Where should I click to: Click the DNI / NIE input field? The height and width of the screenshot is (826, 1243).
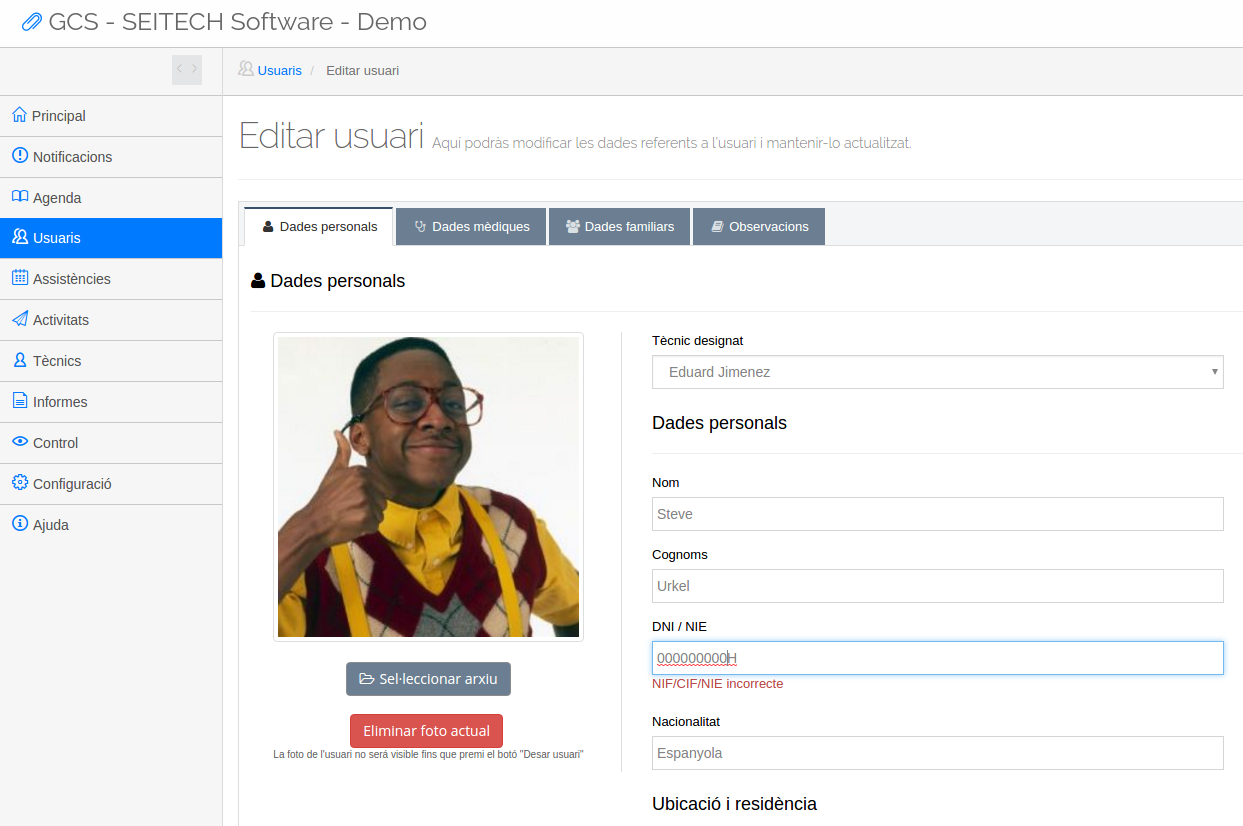(x=938, y=658)
